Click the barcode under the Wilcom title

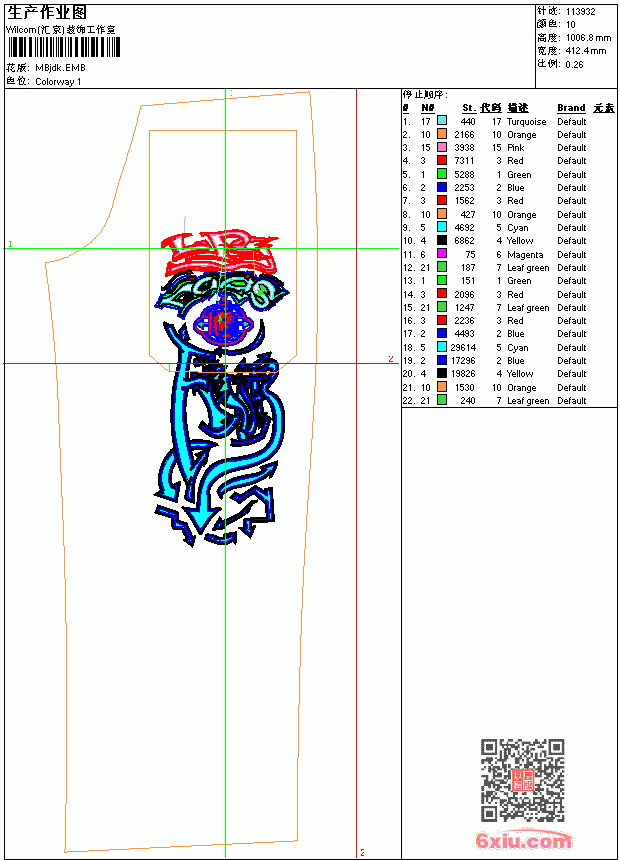pyautogui.click(x=63, y=47)
